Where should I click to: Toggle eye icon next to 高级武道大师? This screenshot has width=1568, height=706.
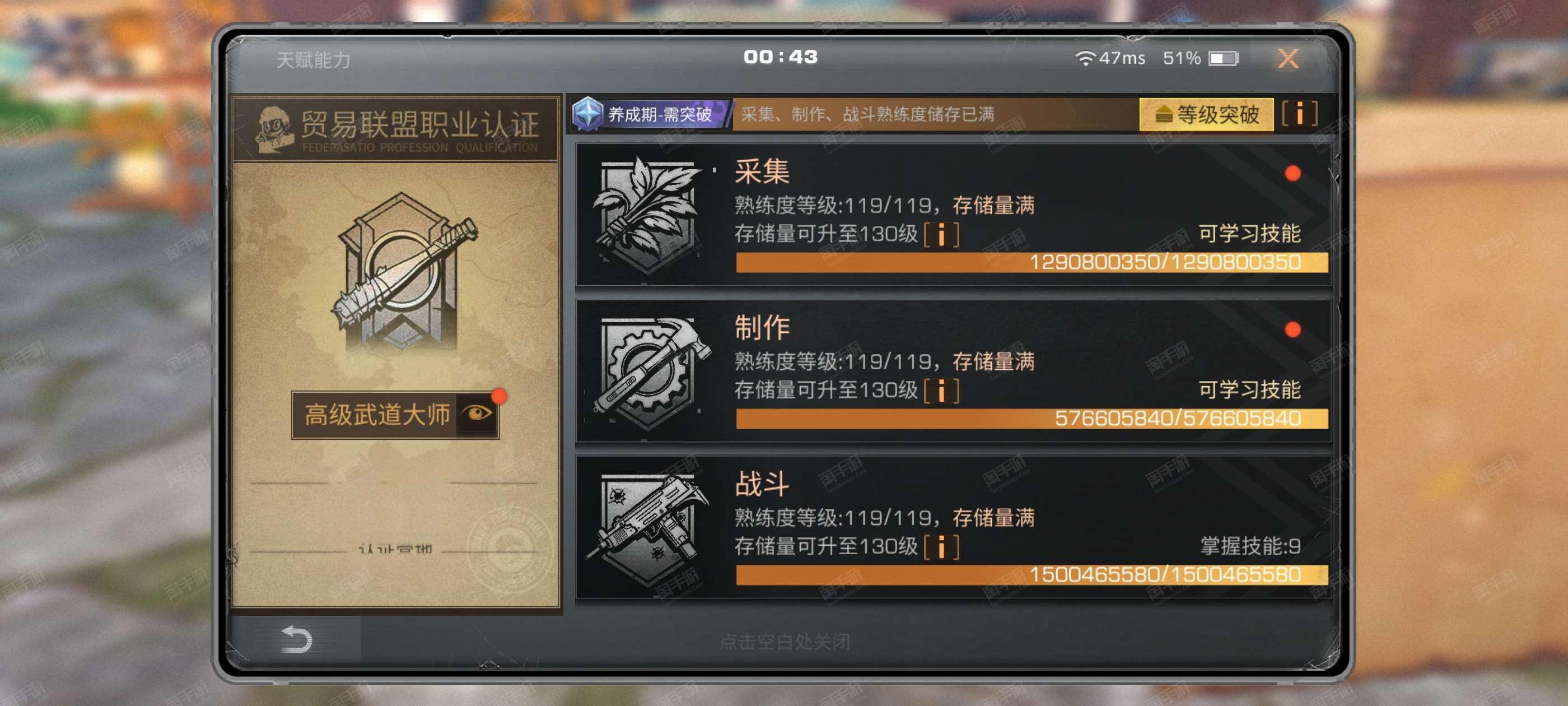click(477, 414)
